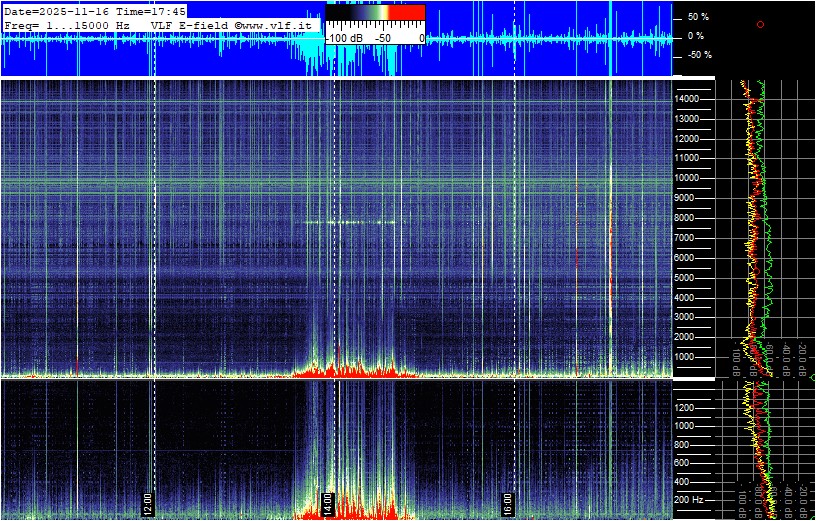
Task: Click the 50 % amplitude axis label
Action: (x=698, y=17)
